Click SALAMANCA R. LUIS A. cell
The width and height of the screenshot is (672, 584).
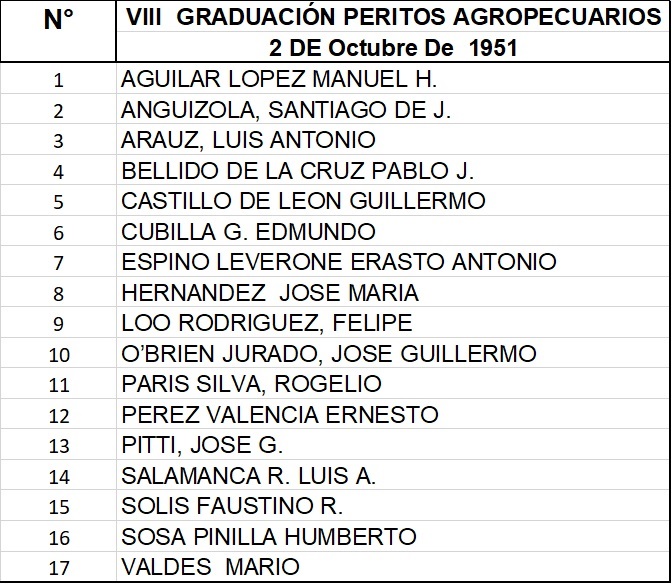[x=393, y=475]
